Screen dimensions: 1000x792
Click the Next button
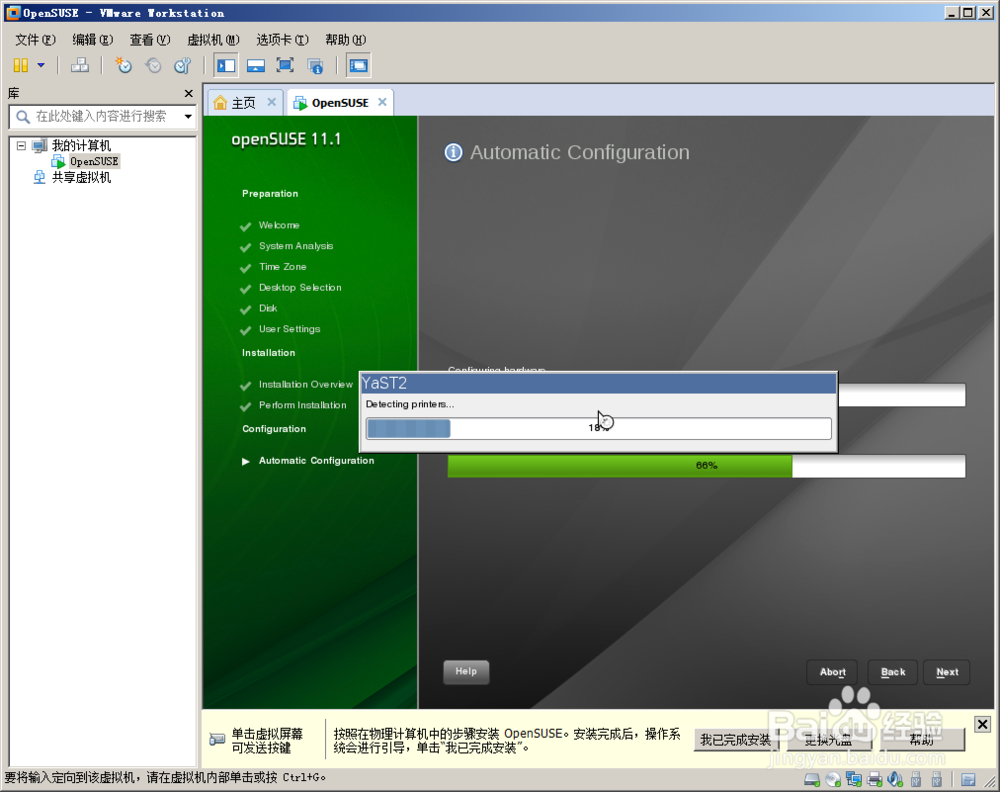coord(947,672)
